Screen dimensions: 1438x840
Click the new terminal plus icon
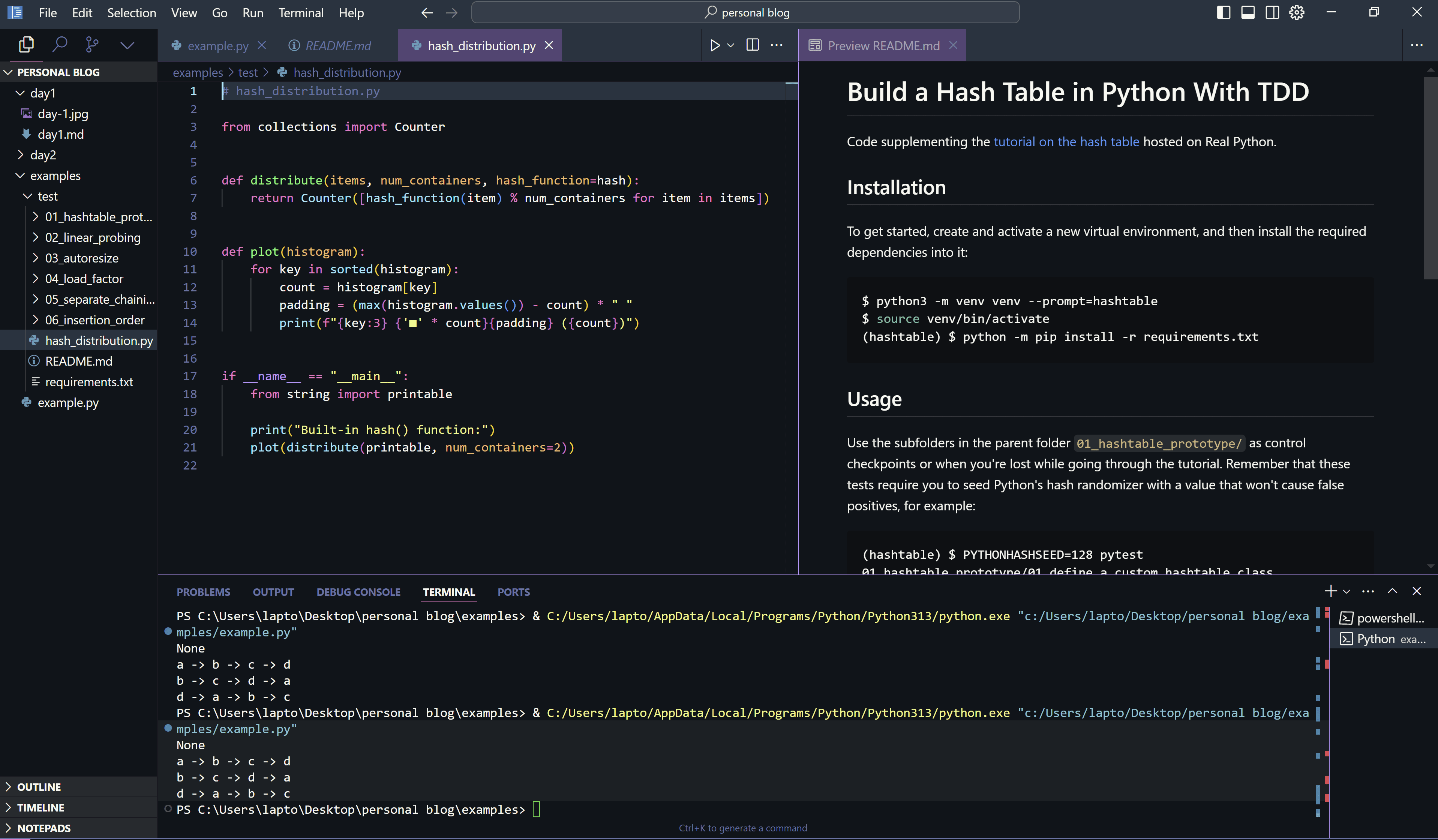(1330, 591)
